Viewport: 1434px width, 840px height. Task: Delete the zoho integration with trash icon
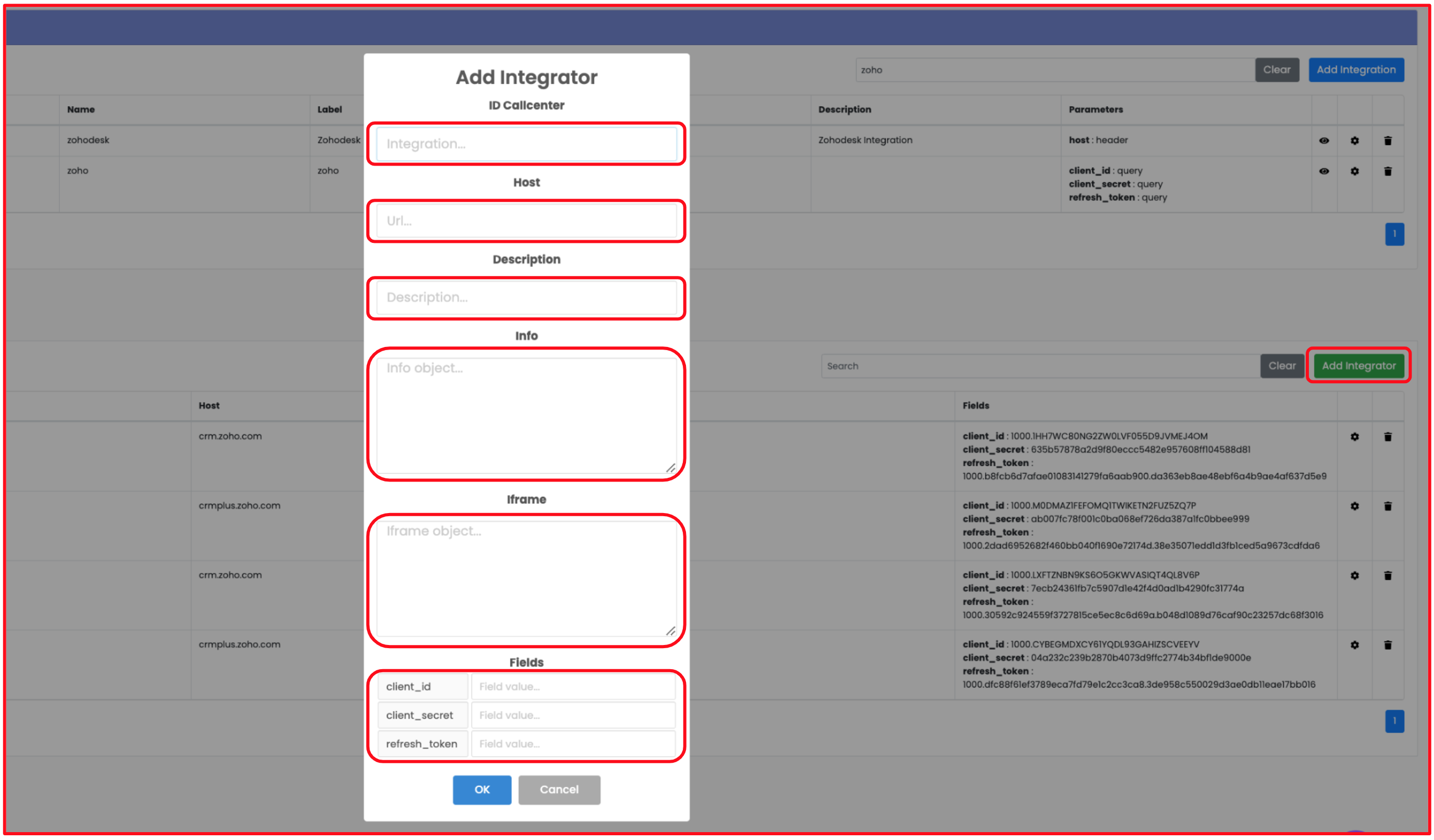(x=1387, y=171)
